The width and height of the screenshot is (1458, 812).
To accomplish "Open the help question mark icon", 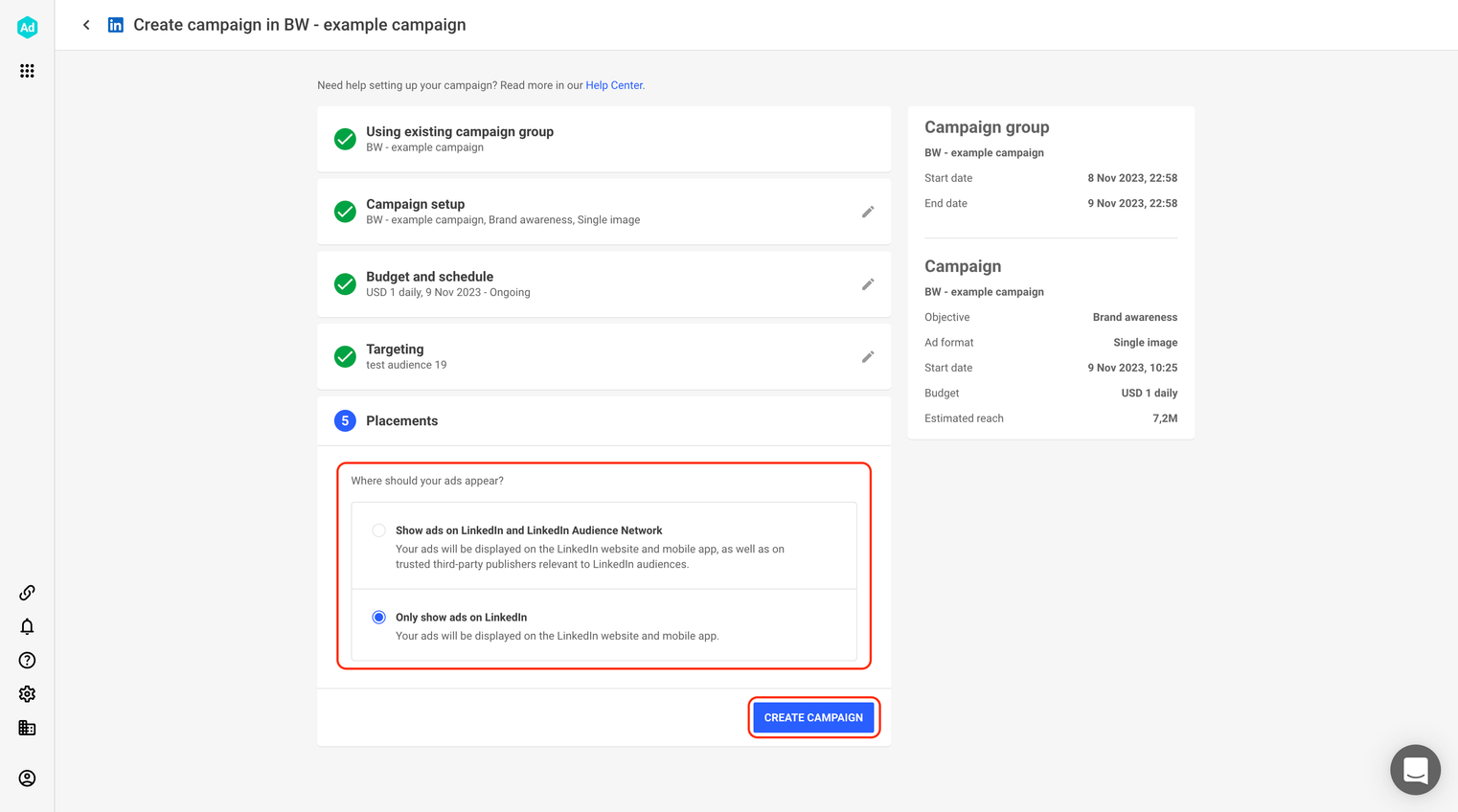I will 27,660.
